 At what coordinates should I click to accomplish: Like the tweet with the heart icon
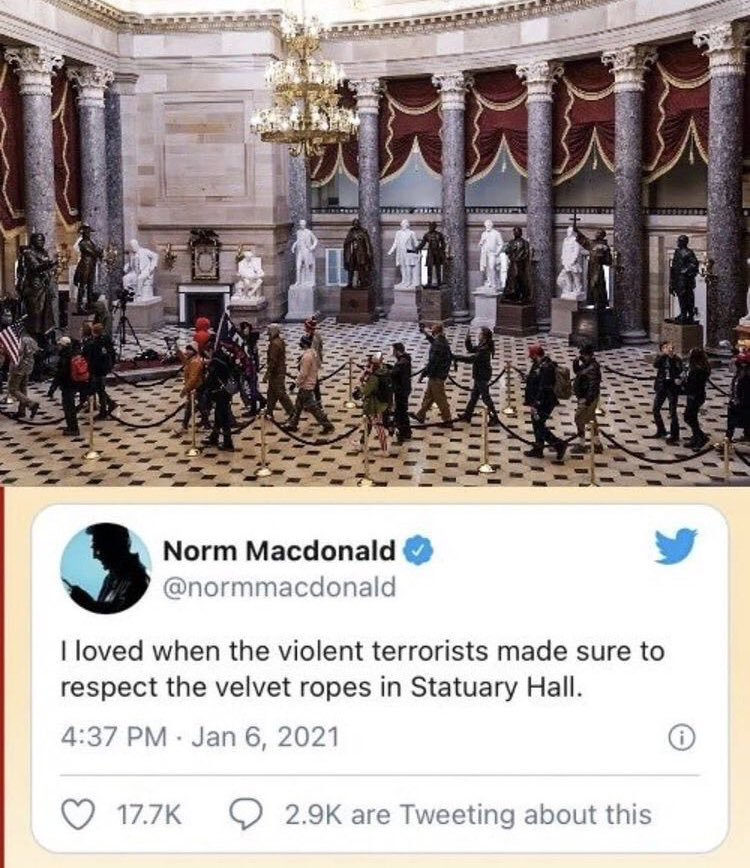pyautogui.click(x=77, y=815)
